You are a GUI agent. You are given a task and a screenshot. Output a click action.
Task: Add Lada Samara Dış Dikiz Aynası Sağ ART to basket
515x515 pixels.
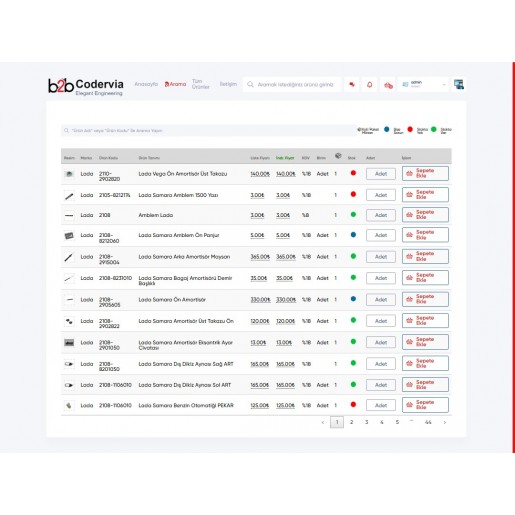[x=425, y=363]
